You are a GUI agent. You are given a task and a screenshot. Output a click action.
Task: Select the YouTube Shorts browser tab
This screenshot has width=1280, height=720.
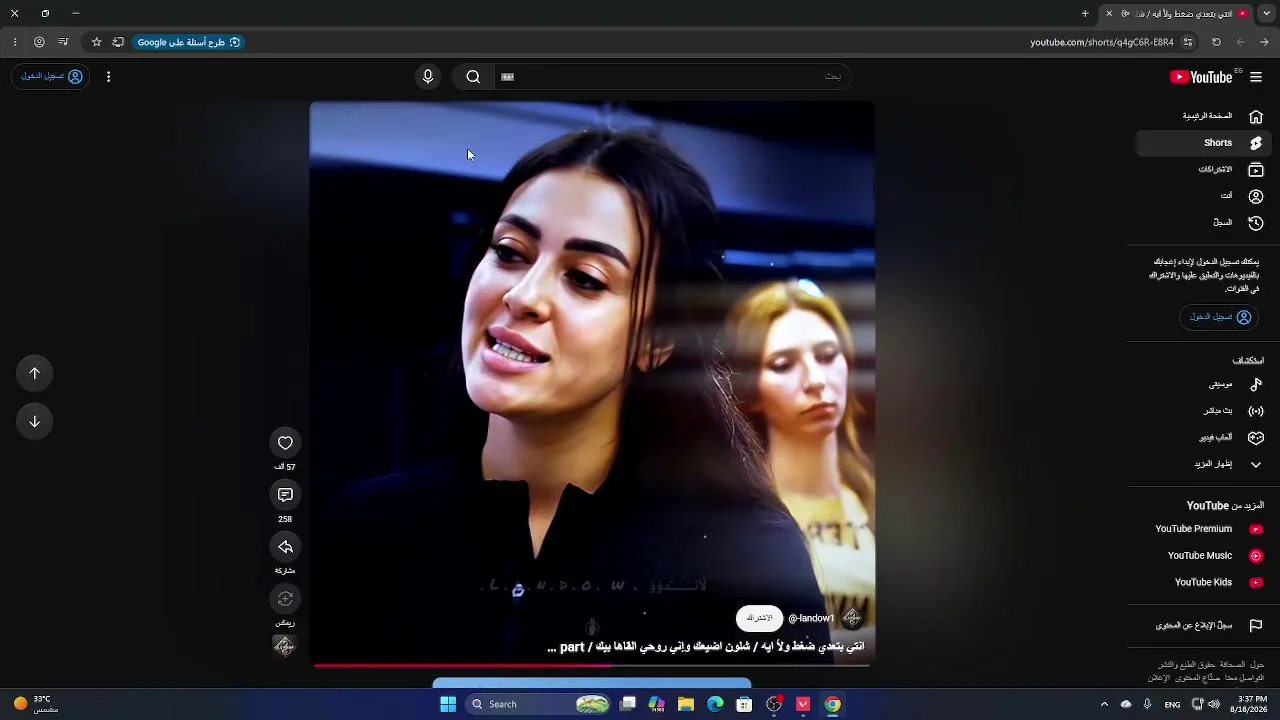[1176, 13]
